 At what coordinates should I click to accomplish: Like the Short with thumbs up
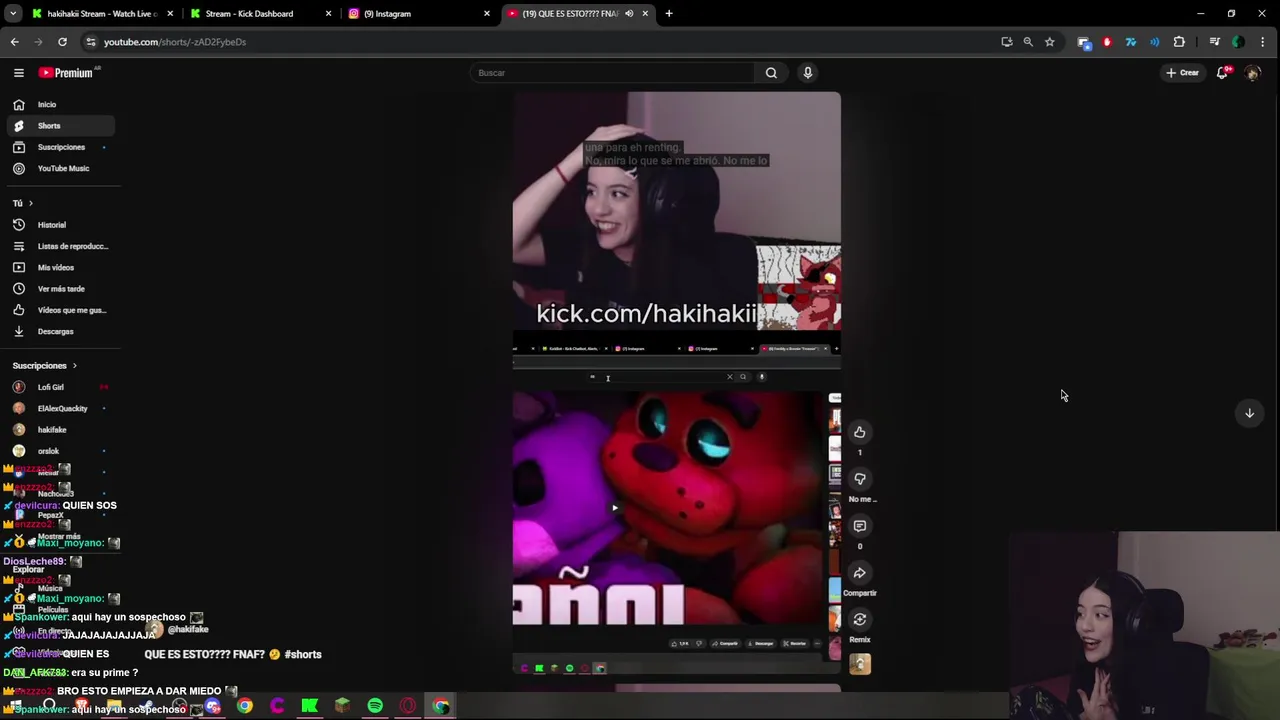pos(859,432)
